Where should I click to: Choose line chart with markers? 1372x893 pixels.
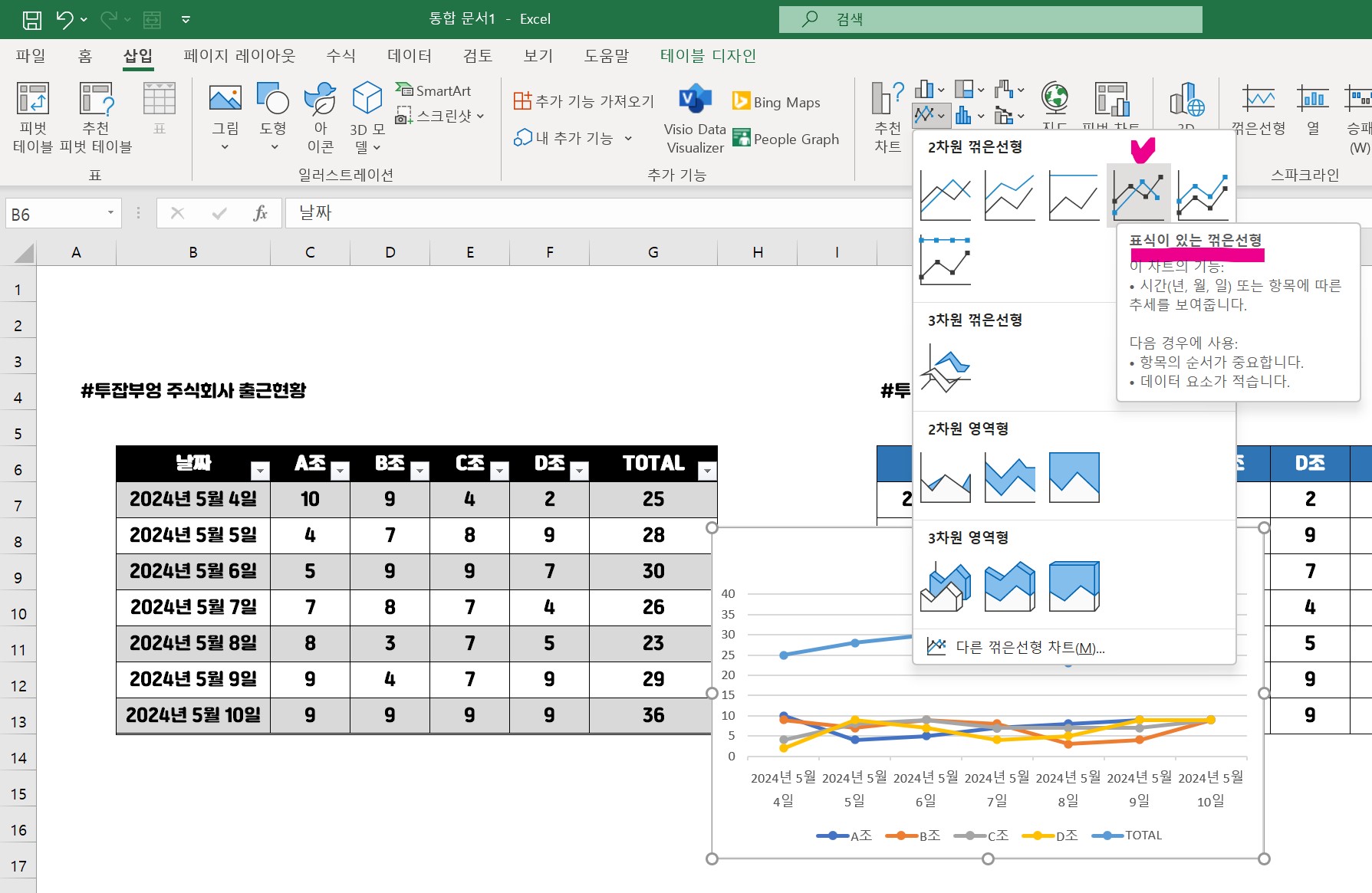tap(1138, 195)
